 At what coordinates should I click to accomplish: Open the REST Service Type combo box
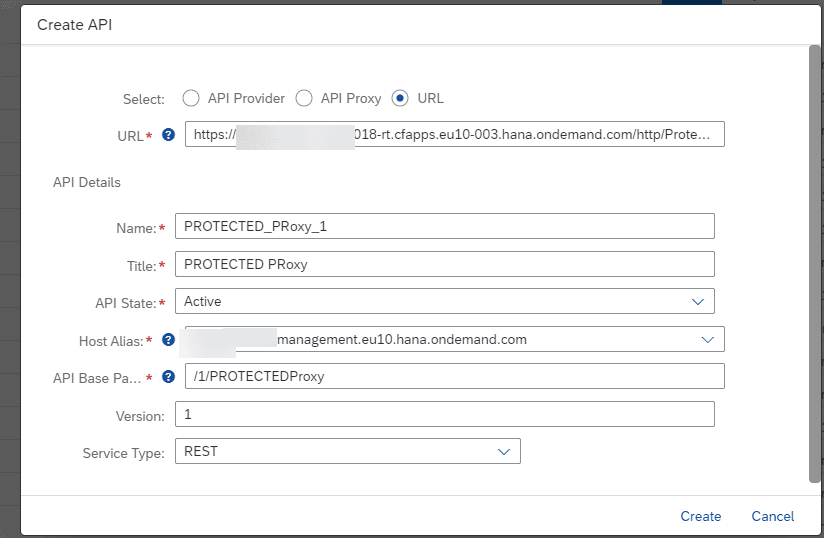[347, 451]
